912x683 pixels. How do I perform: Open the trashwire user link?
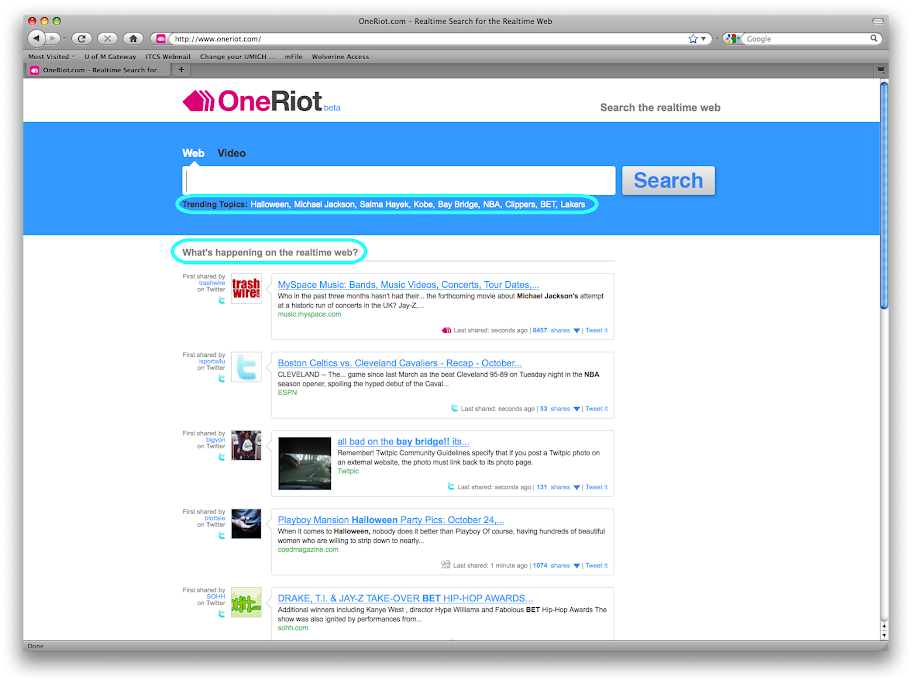tap(212, 283)
